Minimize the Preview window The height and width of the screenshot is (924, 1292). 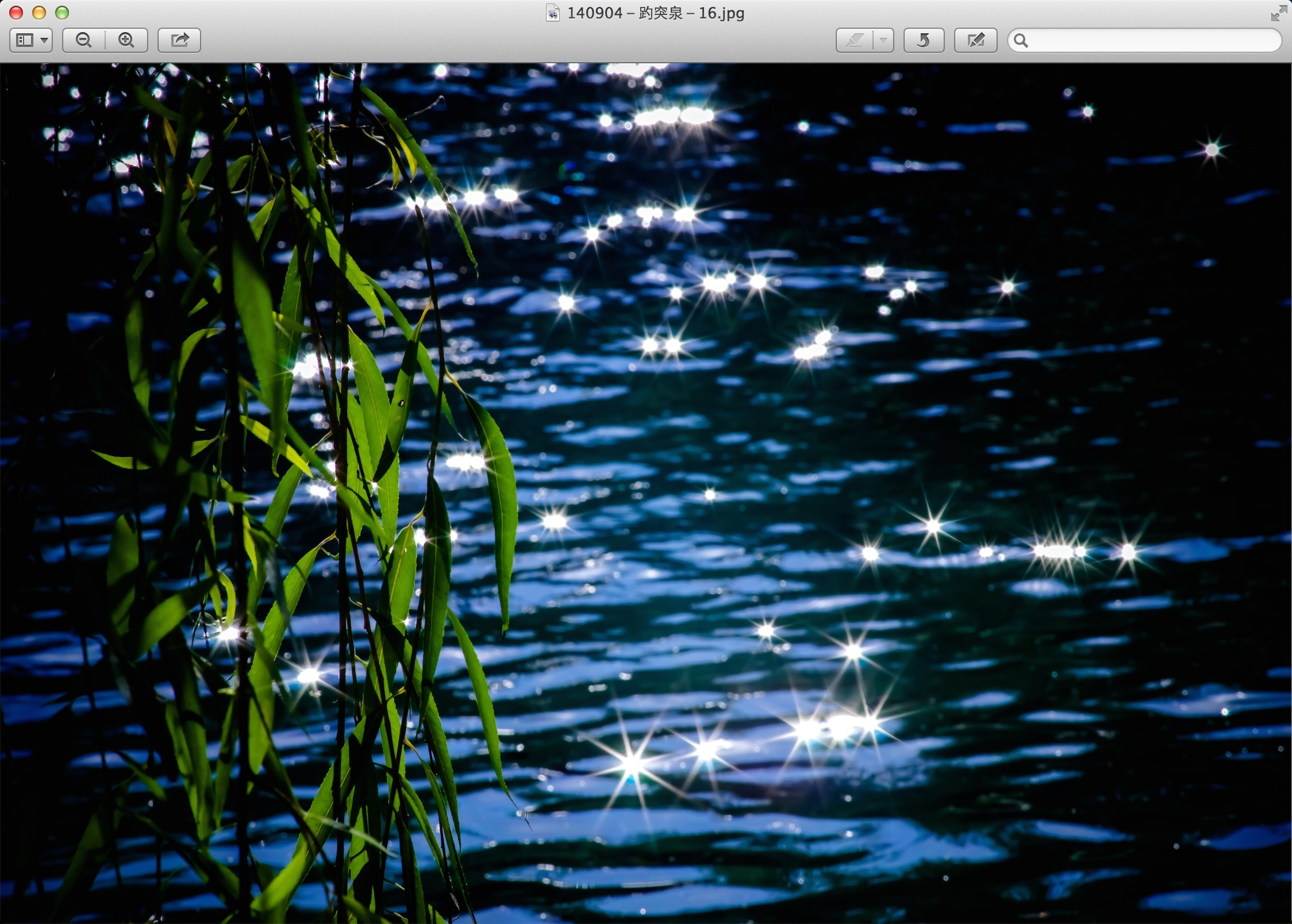[39, 13]
